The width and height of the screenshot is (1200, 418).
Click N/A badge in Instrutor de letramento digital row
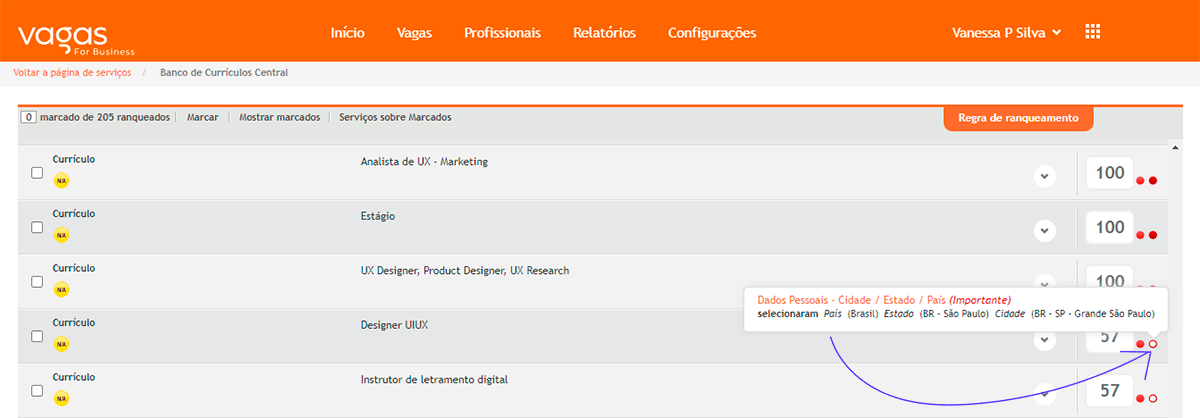[x=61, y=399]
